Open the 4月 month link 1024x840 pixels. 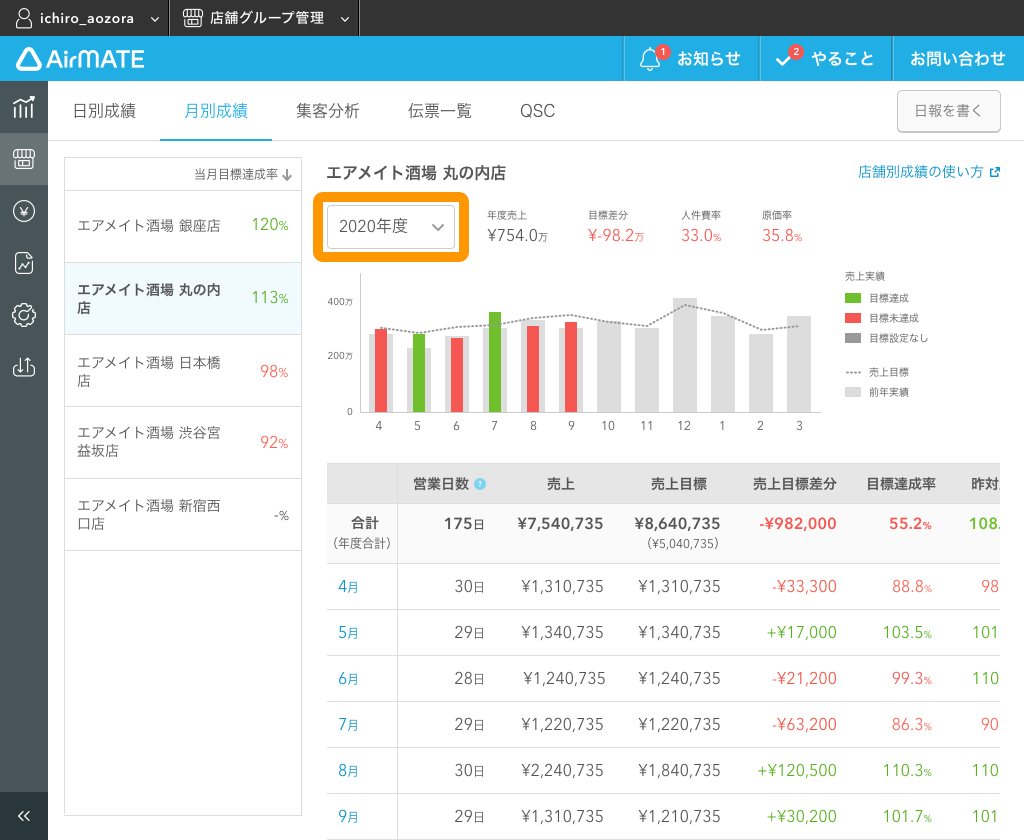click(348, 587)
